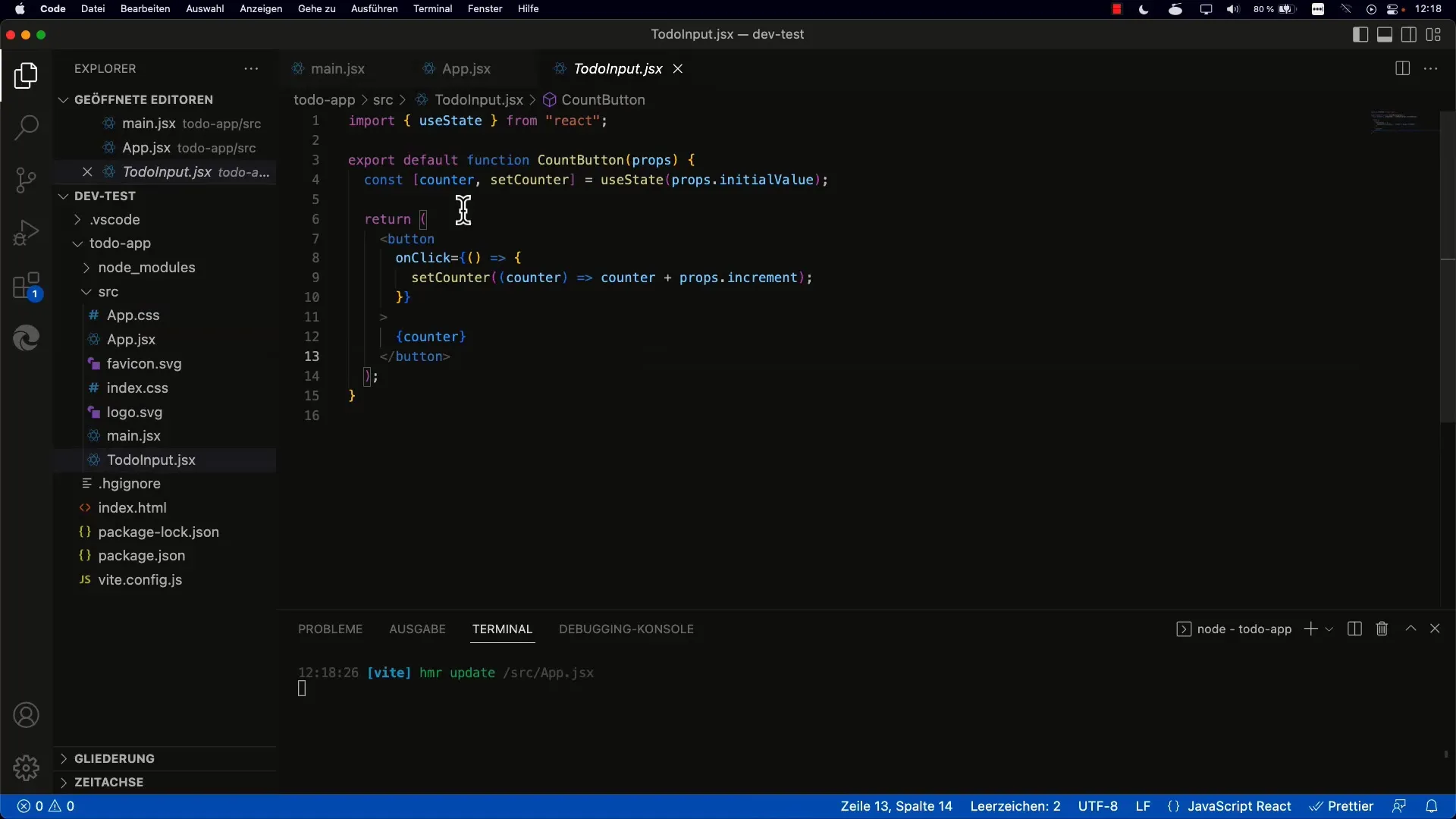The height and width of the screenshot is (819, 1456).
Task: Open favicon.svg in file tree
Action: (x=144, y=364)
